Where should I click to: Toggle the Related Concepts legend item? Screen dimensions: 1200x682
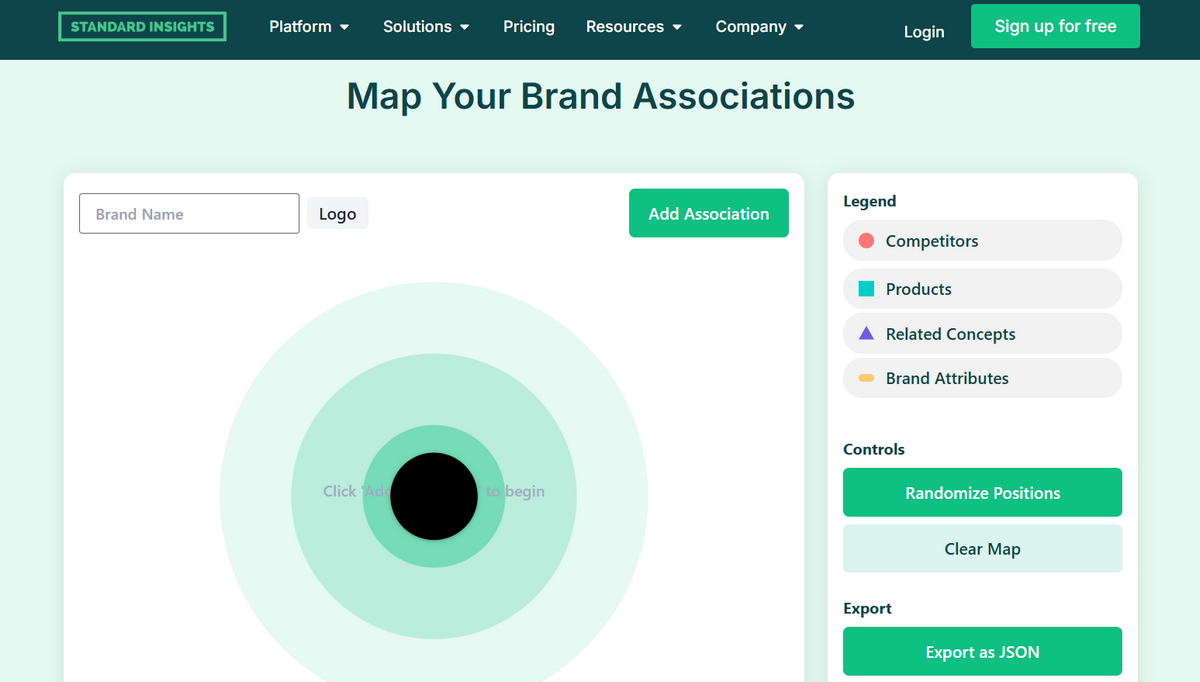coord(982,334)
